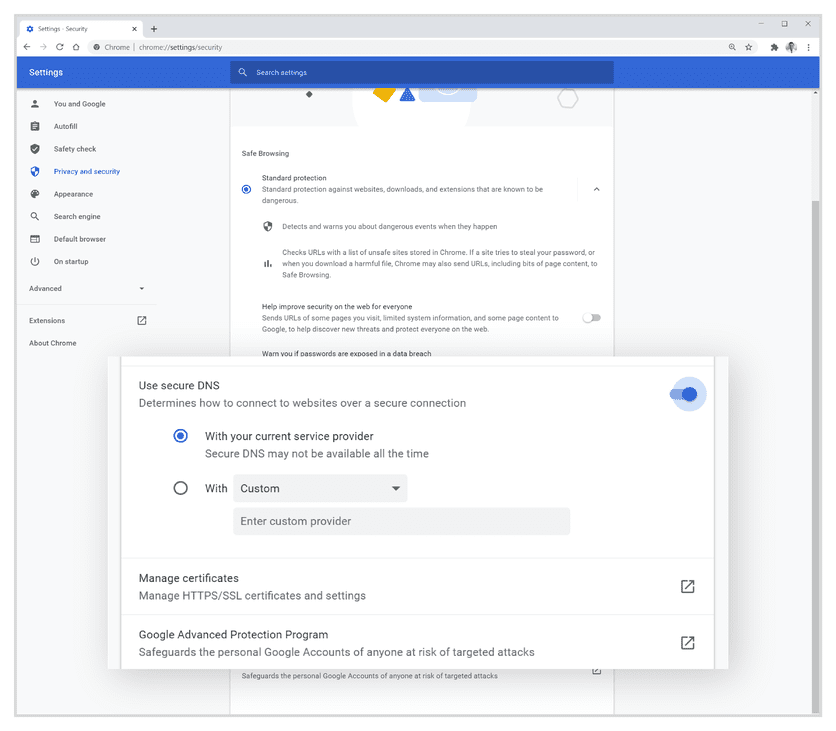This screenshot has height=731, width=836.
Task: Collapse the Standard protection details chevron
Action: coord(596,189)
